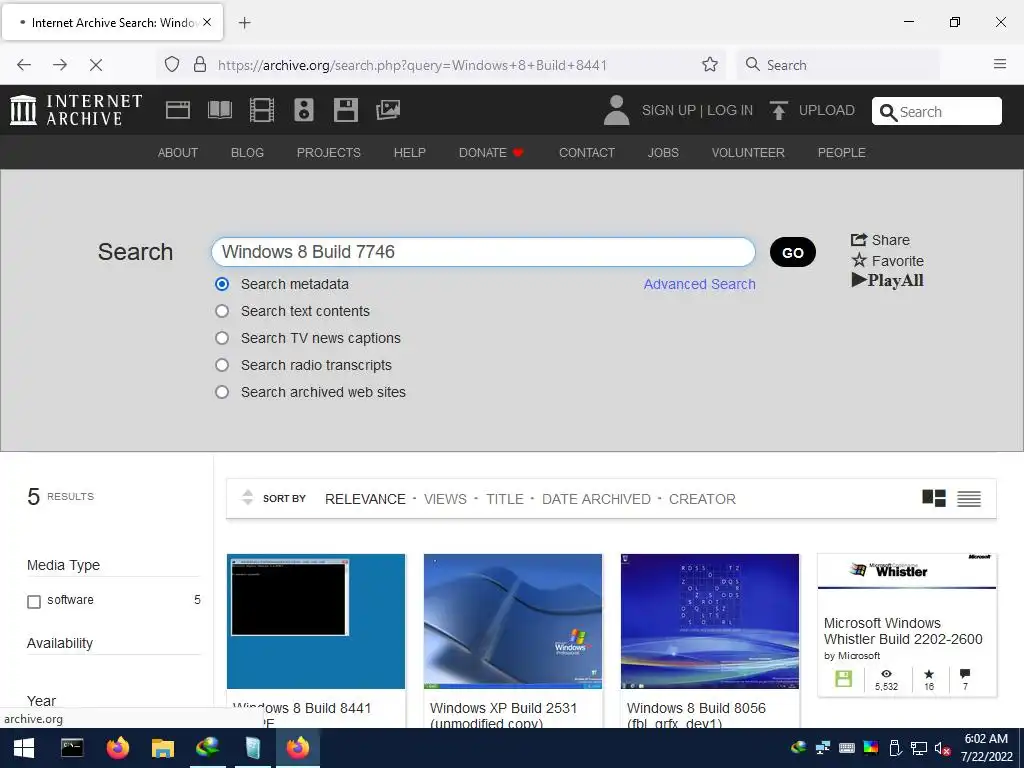Stop loading the page
This screenshot has width=1024, height=768.
(96, 65)
